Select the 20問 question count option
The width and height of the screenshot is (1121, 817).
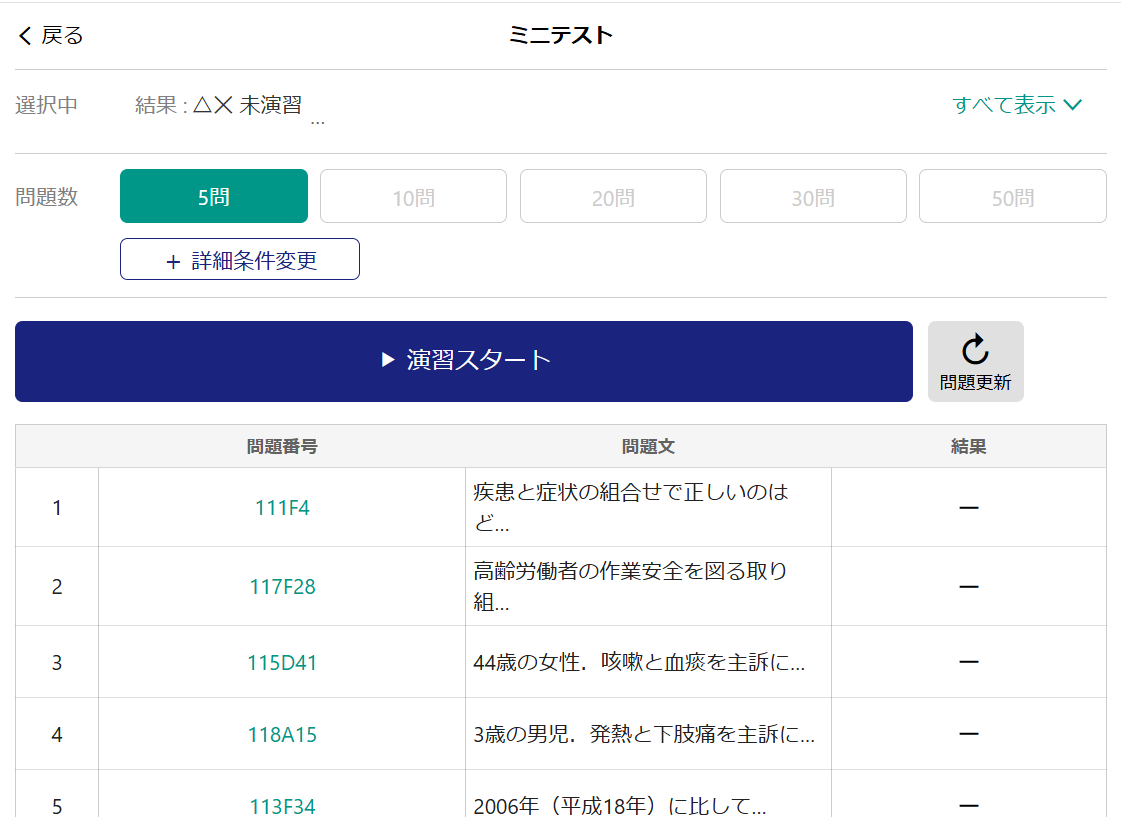tap(613, 197)
